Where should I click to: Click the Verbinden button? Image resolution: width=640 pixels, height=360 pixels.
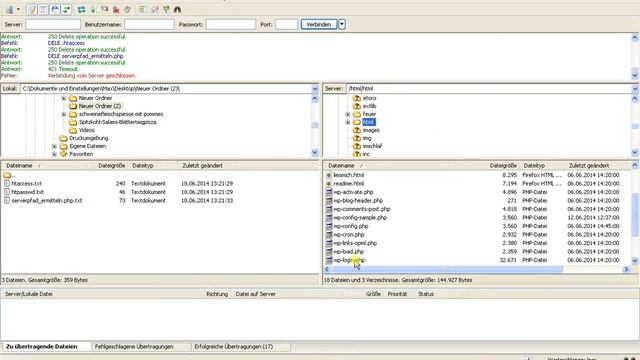(x=319, y=24)
